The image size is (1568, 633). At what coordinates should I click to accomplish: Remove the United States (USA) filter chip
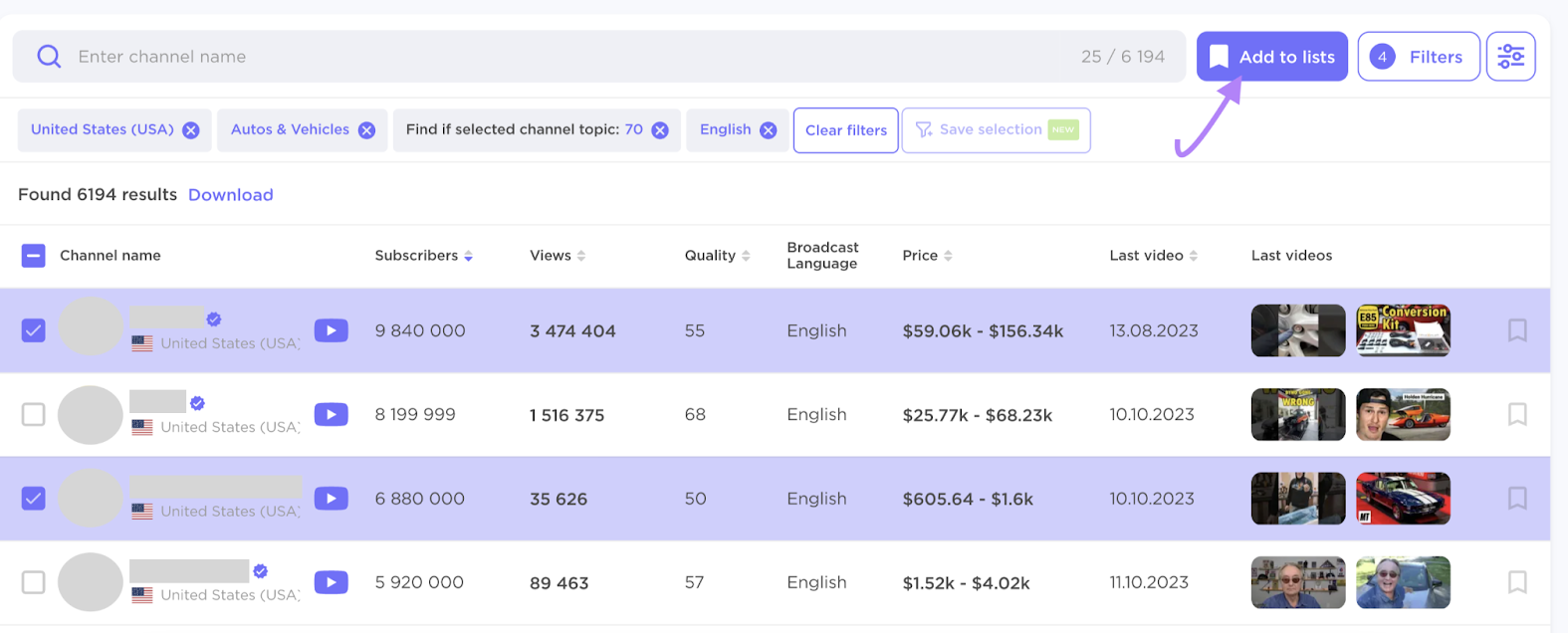coord(191,130)
